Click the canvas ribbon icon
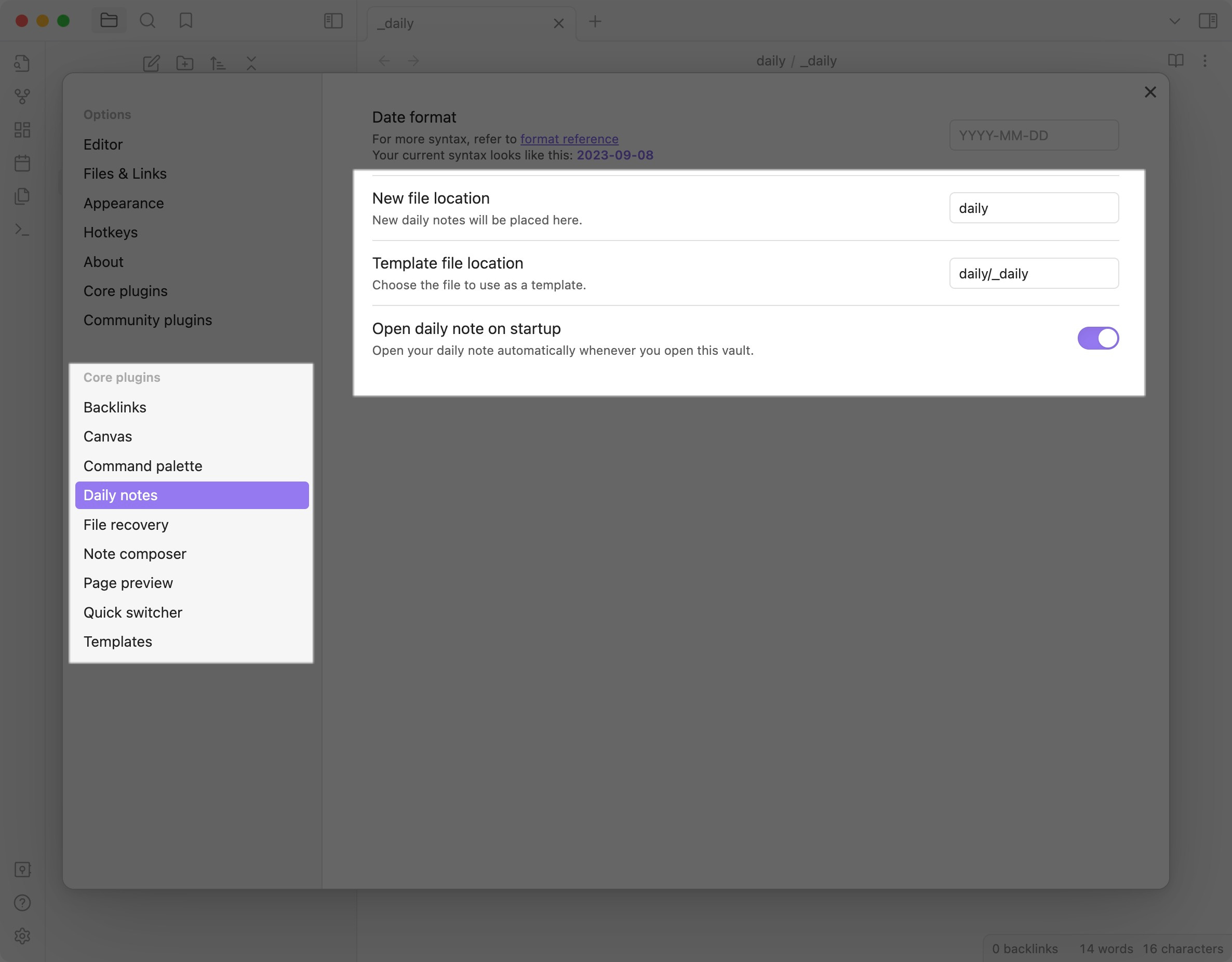The image size is (1232, 962). point(22,130)
